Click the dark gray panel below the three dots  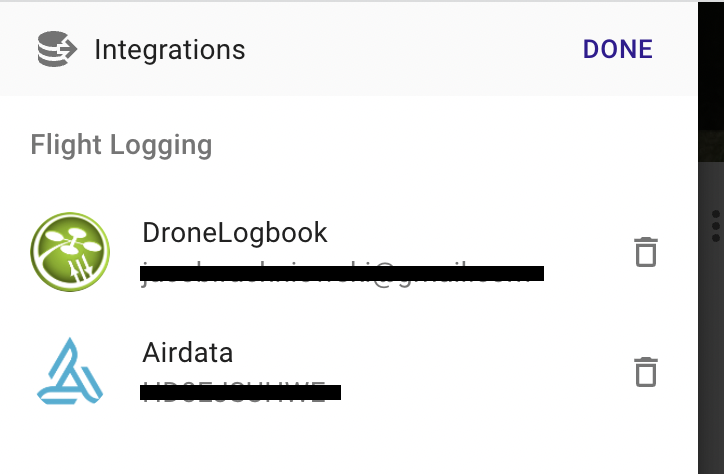[711, 360]
